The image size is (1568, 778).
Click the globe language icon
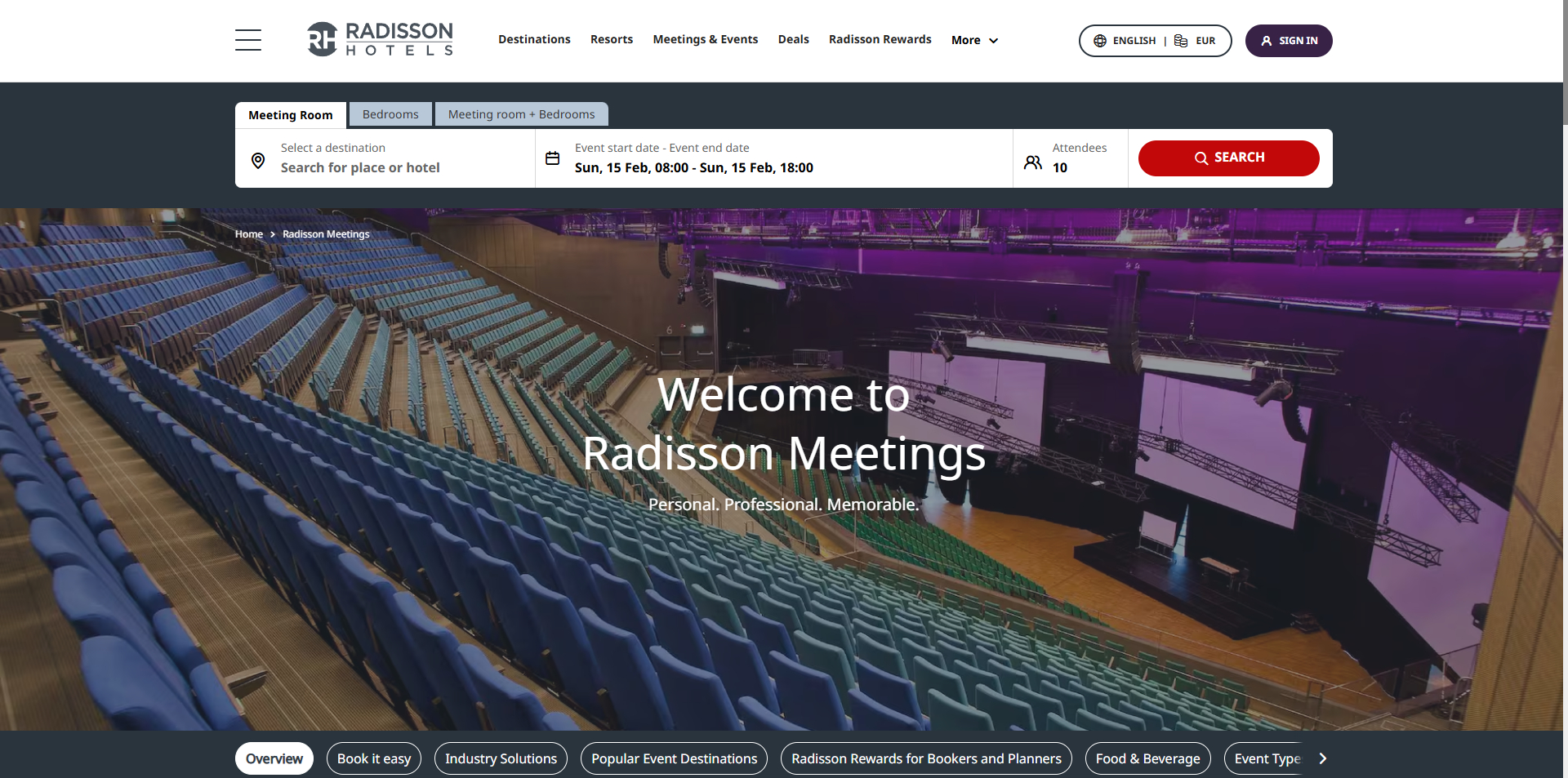pos(1099,40)
